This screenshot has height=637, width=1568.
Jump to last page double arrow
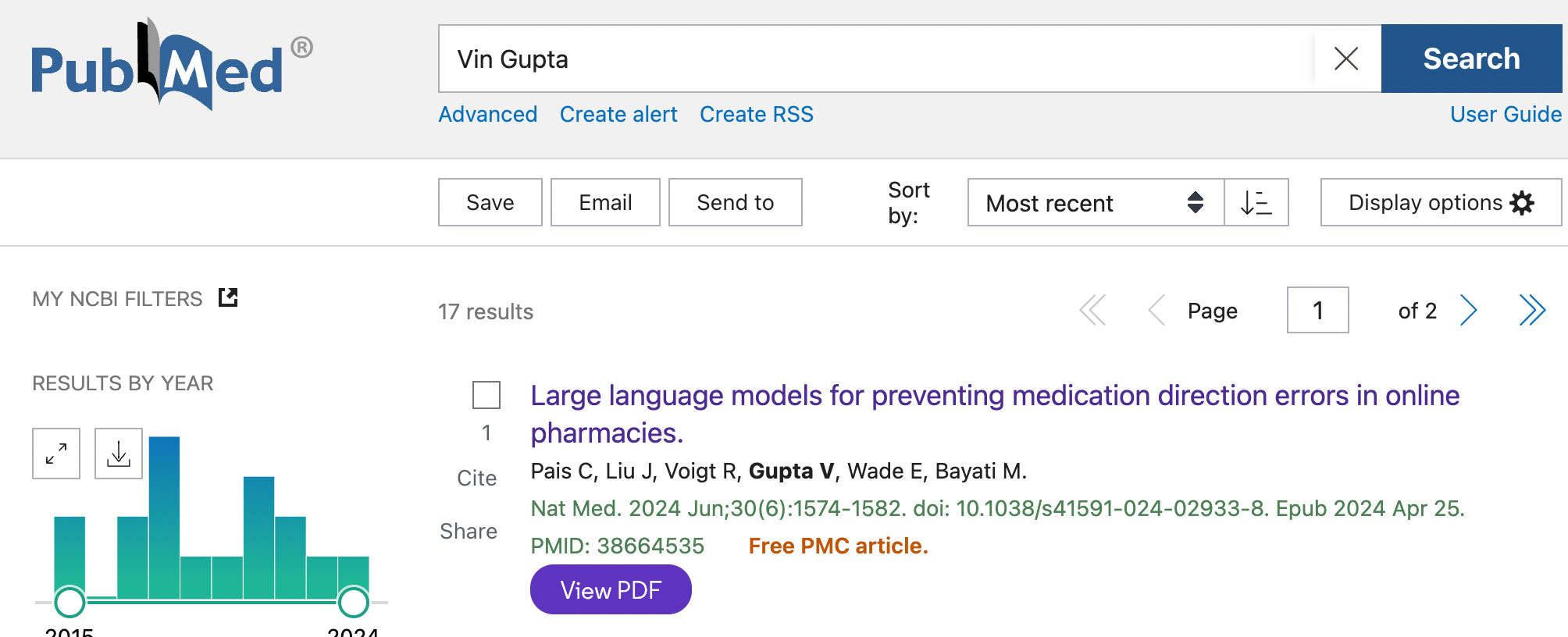1533,310
